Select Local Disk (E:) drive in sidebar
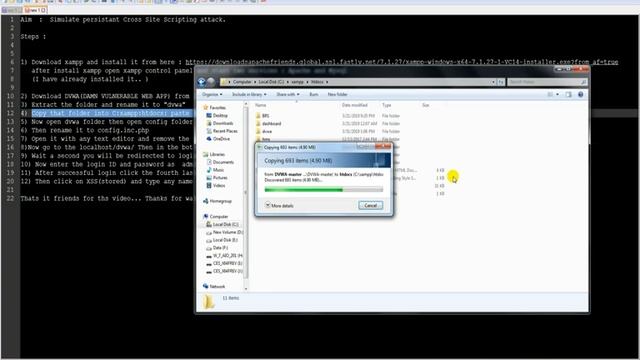Image resolution: width=640 pixels, height=360 pixels. coord(222,240)
